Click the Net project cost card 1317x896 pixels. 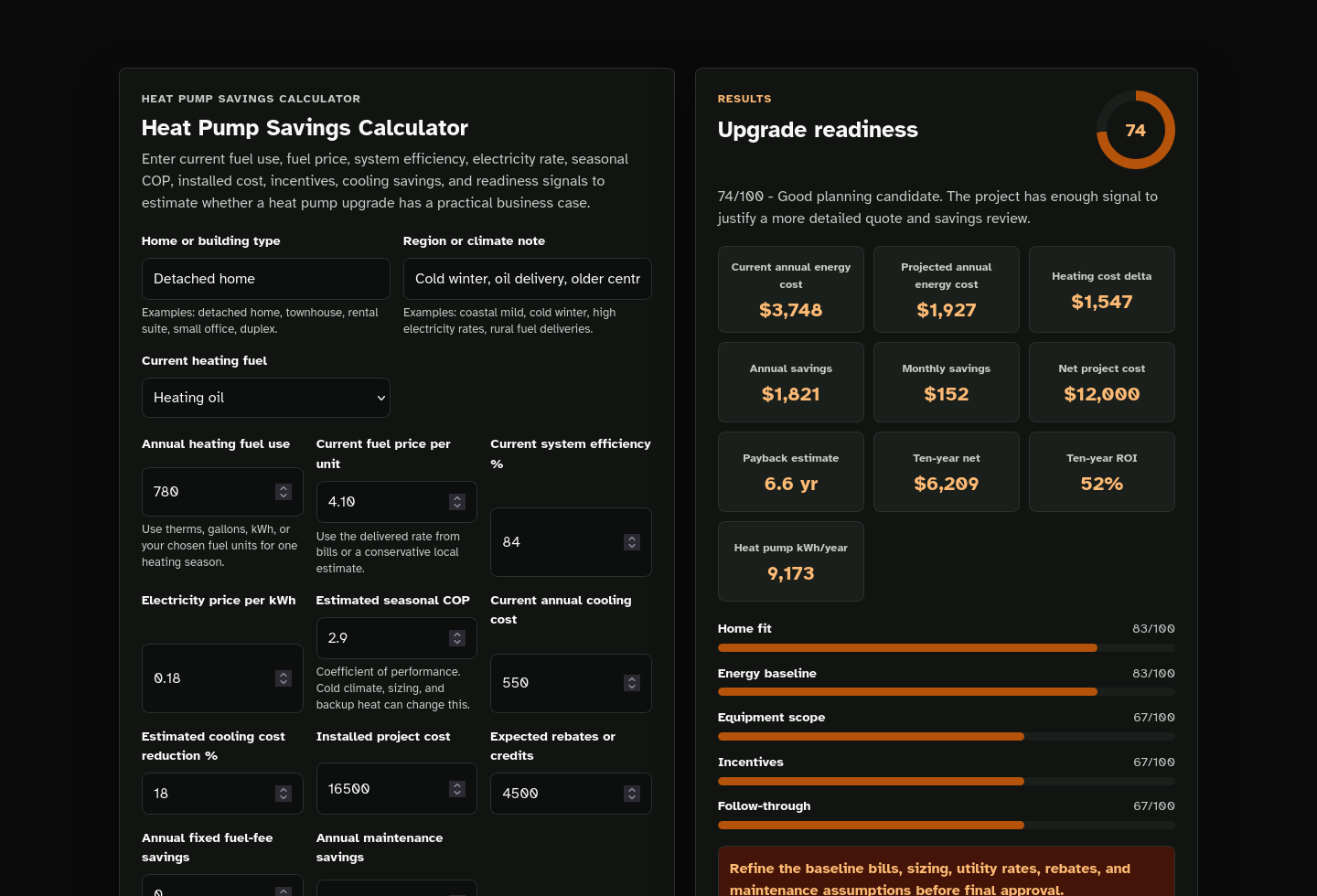pyautogui.click(x=1102, y=382)
